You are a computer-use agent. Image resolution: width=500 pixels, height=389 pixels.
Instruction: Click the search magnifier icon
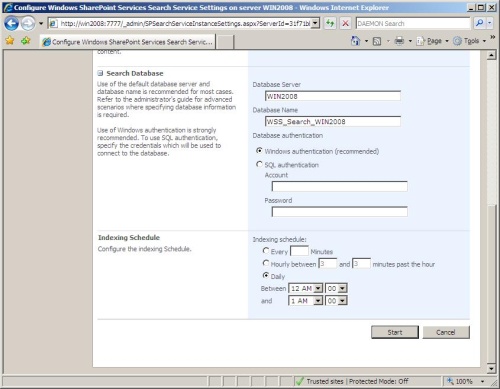point(479,23)
